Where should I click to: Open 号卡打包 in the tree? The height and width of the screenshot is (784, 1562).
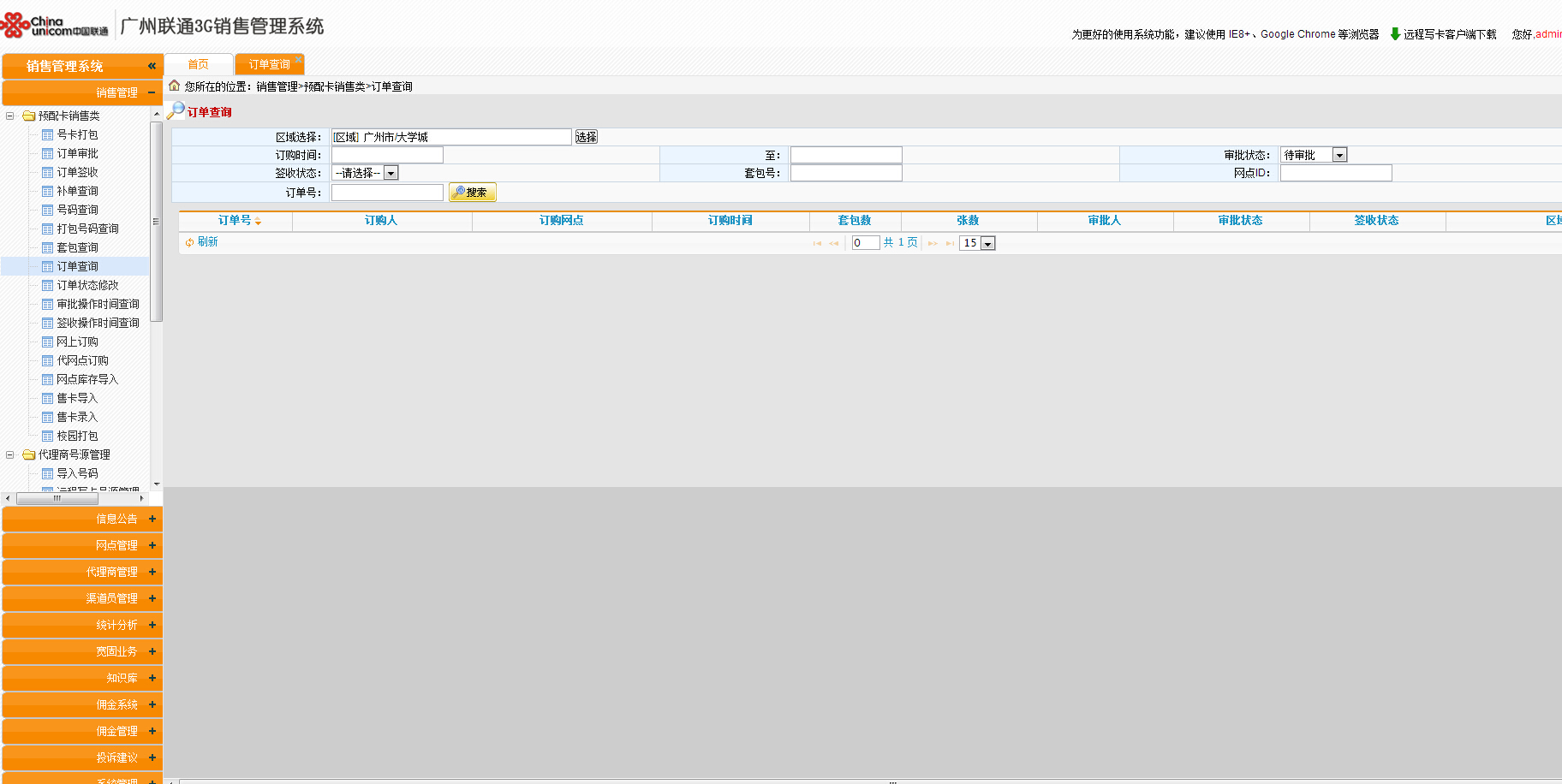pos(77,134)
